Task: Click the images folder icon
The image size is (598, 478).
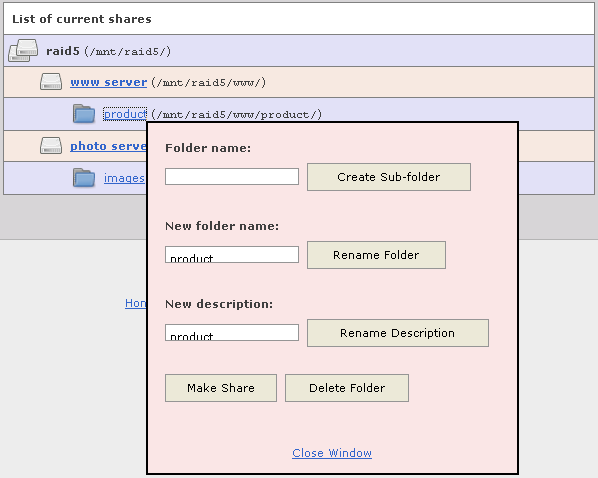Action: 84,178
